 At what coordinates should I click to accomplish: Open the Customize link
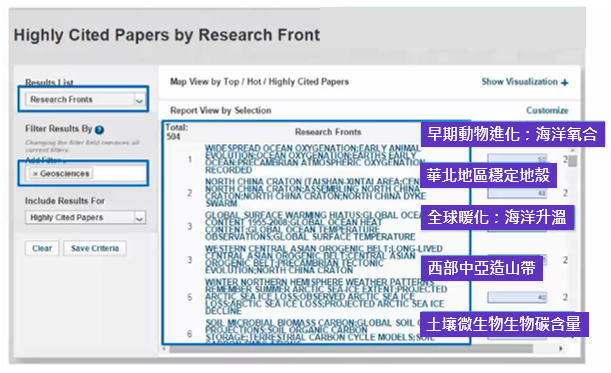click(x=547, y=110)
